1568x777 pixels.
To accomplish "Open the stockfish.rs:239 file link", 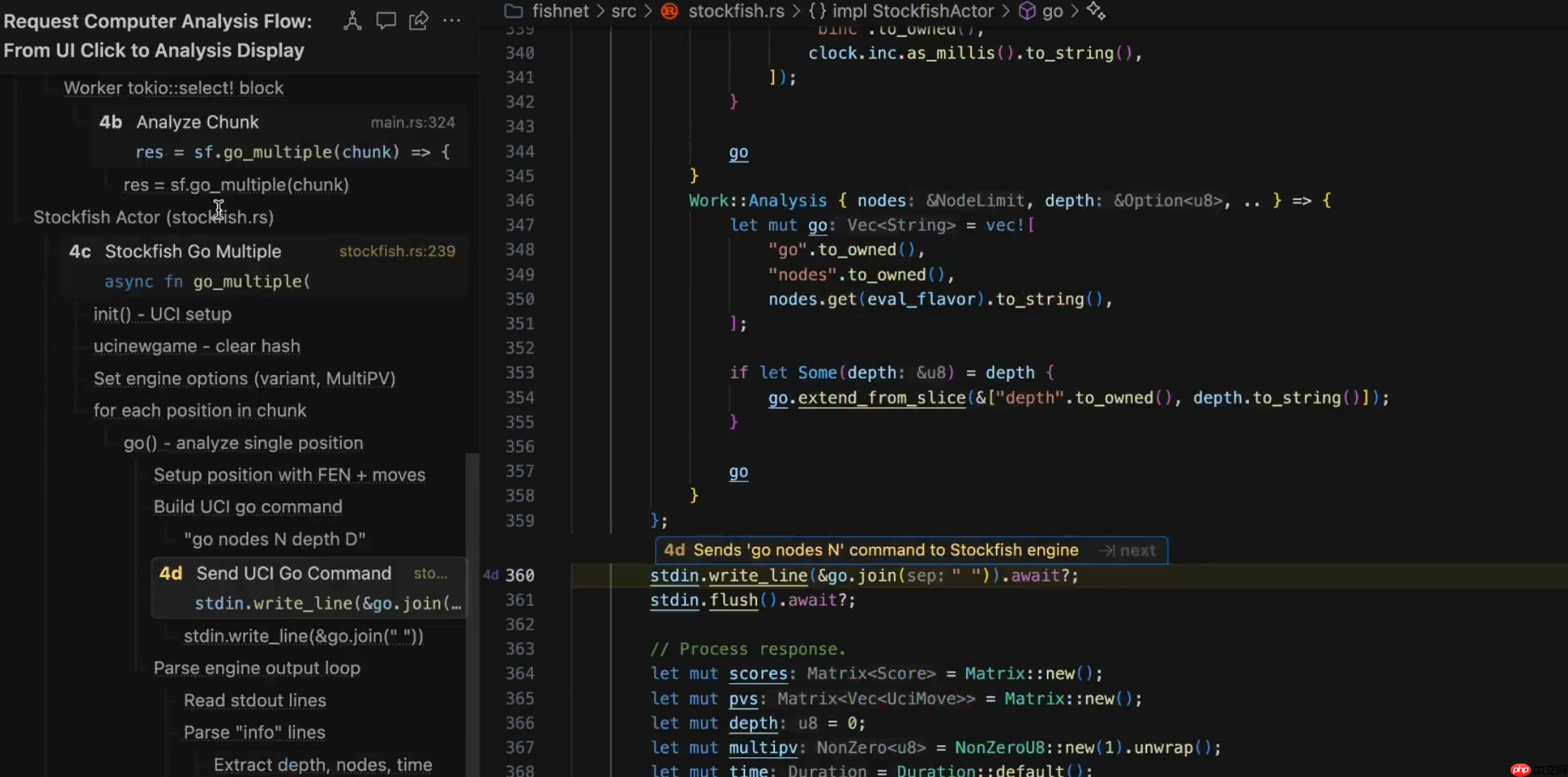I will click(x=397, y=252).
